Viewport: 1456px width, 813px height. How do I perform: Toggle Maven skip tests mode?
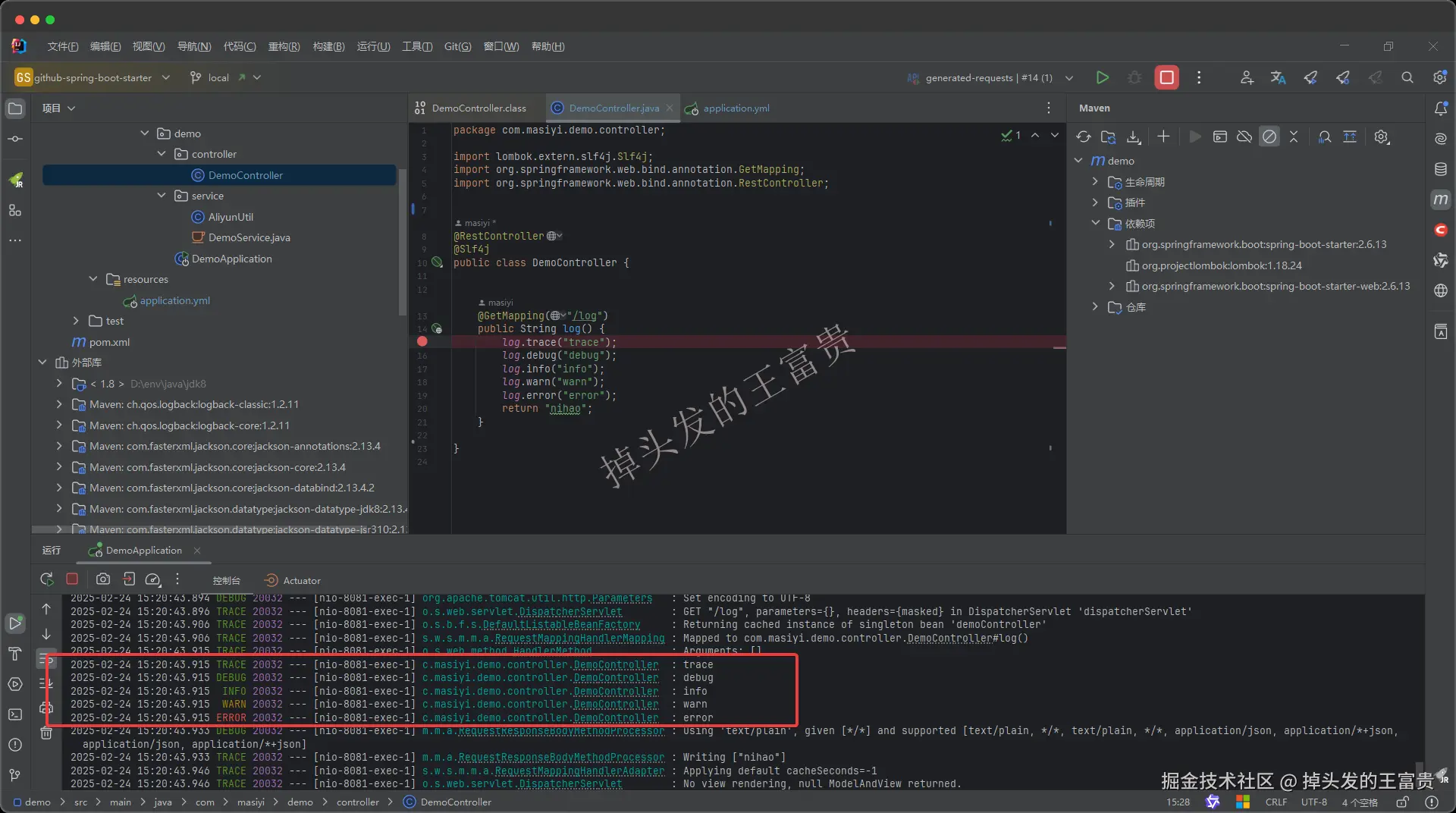click(1269, 137)
